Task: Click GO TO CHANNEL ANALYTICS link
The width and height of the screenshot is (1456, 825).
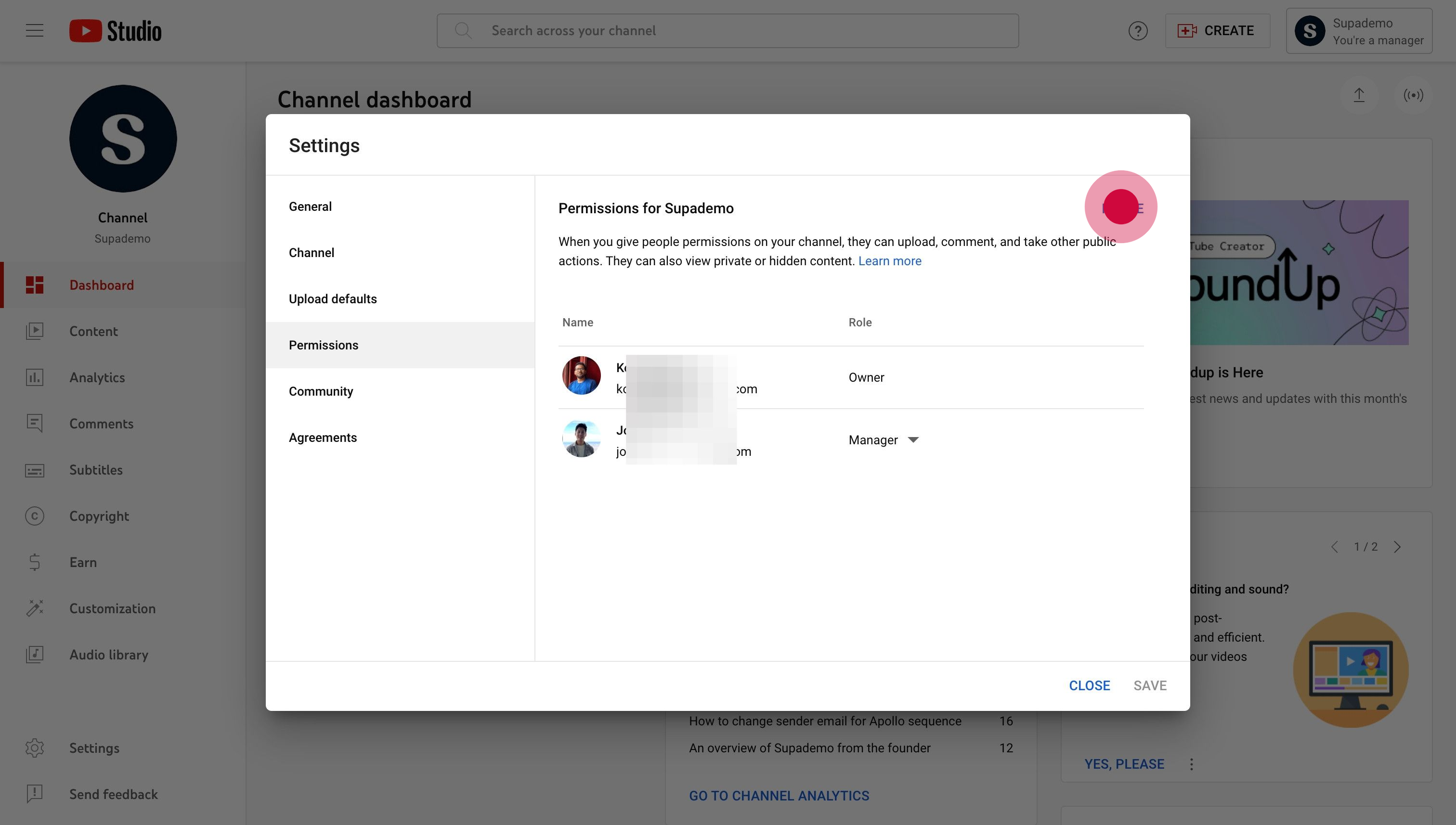Action: 779,796
